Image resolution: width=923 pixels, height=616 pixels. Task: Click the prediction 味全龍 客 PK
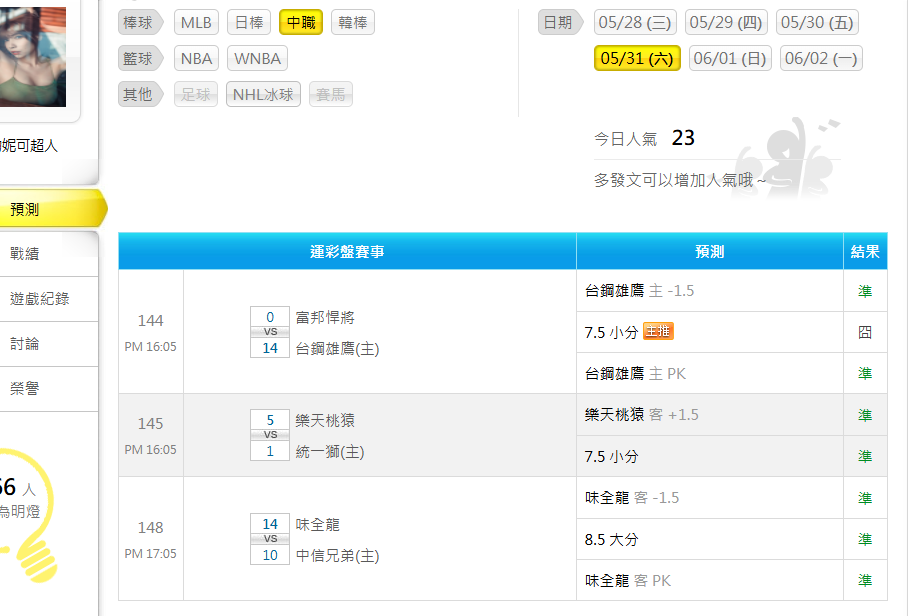[x=627, y=581]
